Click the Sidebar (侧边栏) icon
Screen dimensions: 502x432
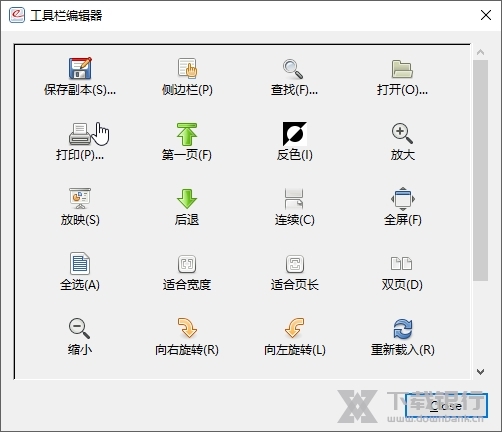[187, 68]
